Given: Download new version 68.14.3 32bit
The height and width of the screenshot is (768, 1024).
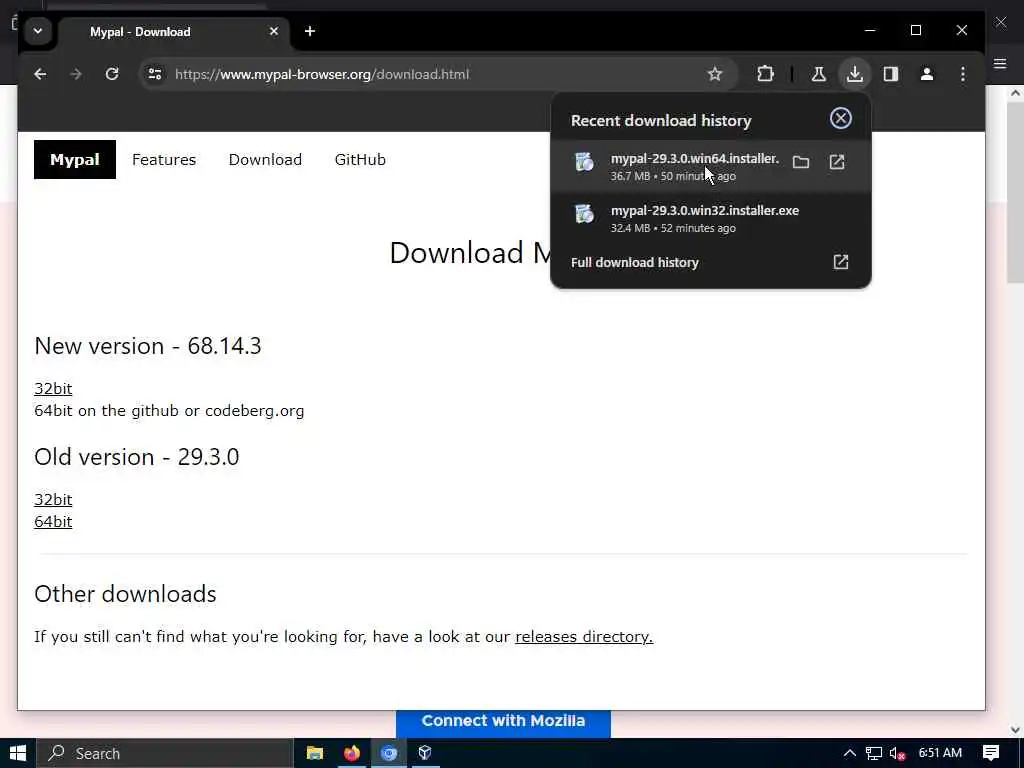Looking at the screenshot, I should pos(53,389).
